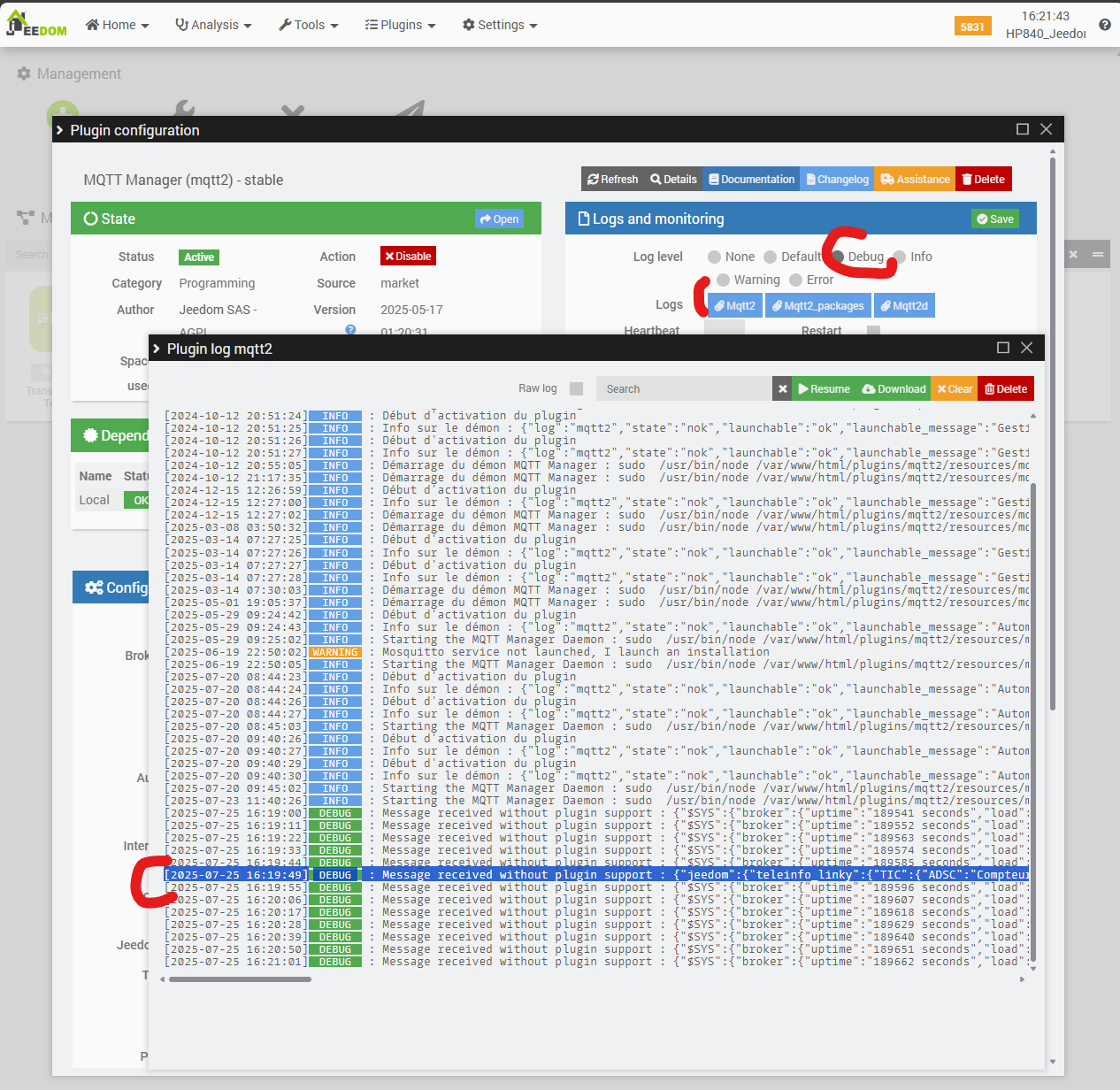
Task: Open plugin Details with magnifier icon
Action: tap(673, 180)
